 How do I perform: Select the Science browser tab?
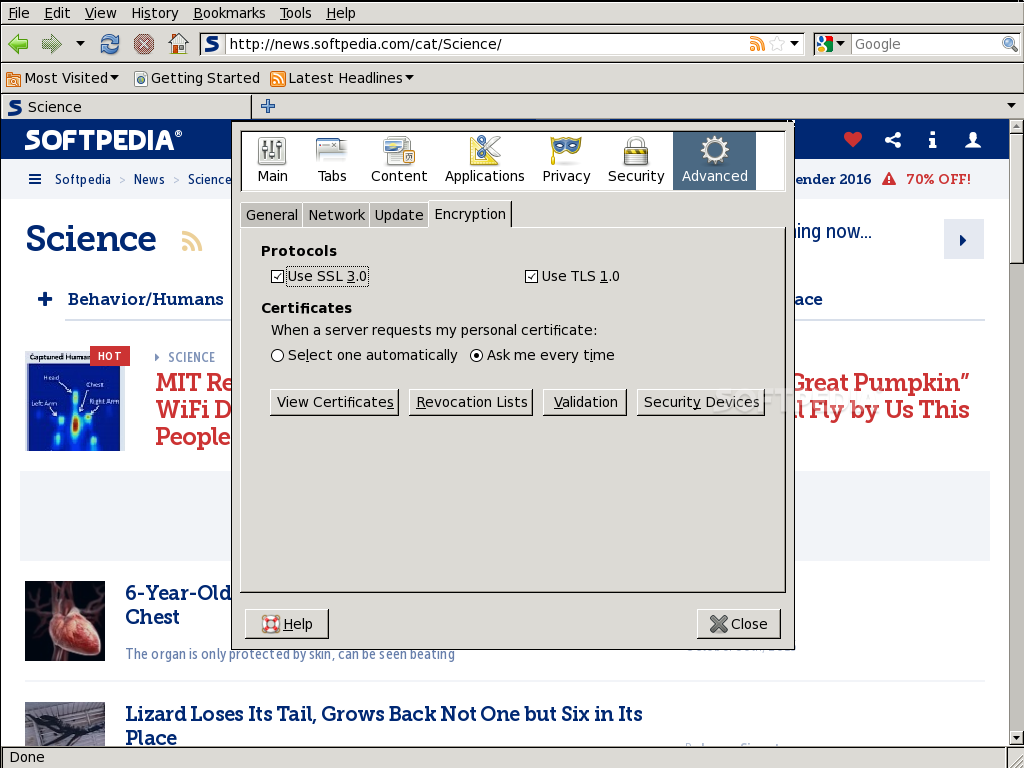(x=126, y=107)
